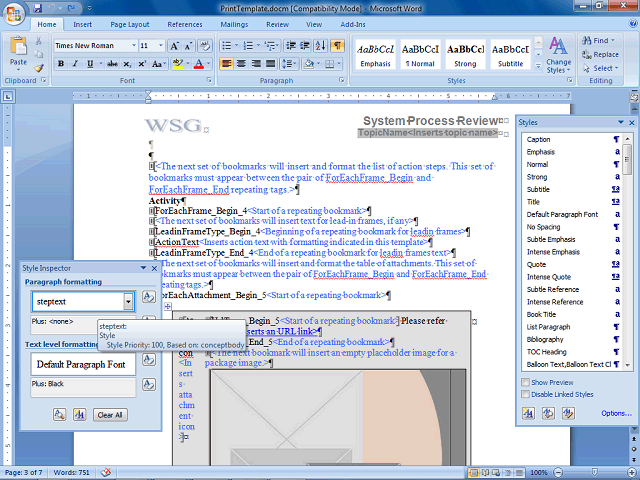This screenshot has height=480, width=640.
Task: Click the Zoom In plus button
Action: [631, 472]
